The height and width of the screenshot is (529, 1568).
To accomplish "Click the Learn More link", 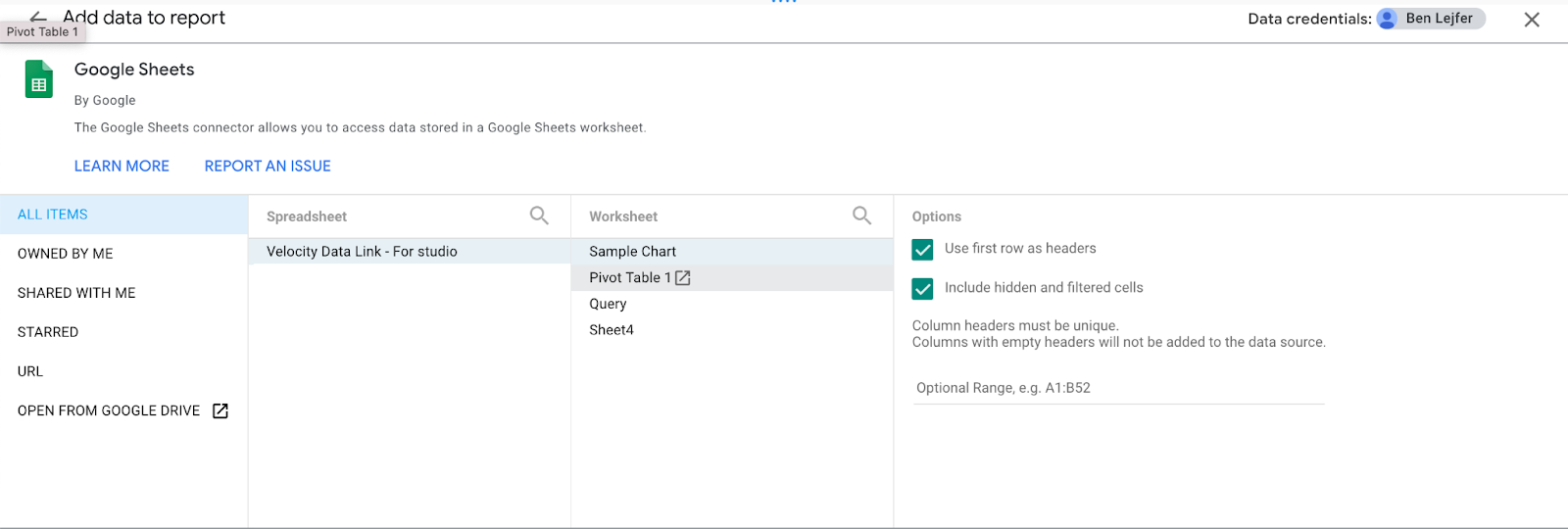I will [x=122, y=167].
